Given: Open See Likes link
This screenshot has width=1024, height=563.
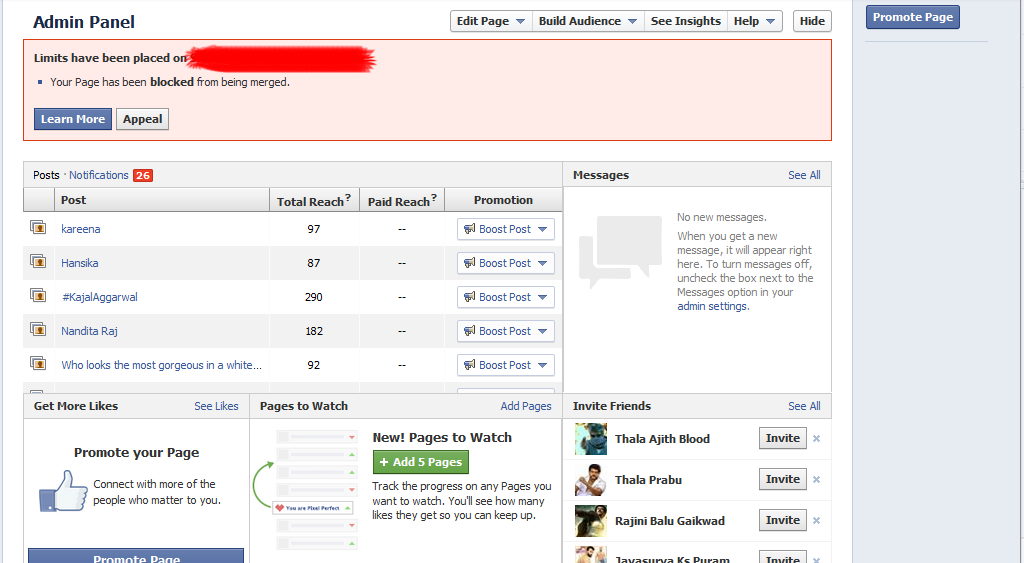Looking at the screenshot, I should pos(216,406).
